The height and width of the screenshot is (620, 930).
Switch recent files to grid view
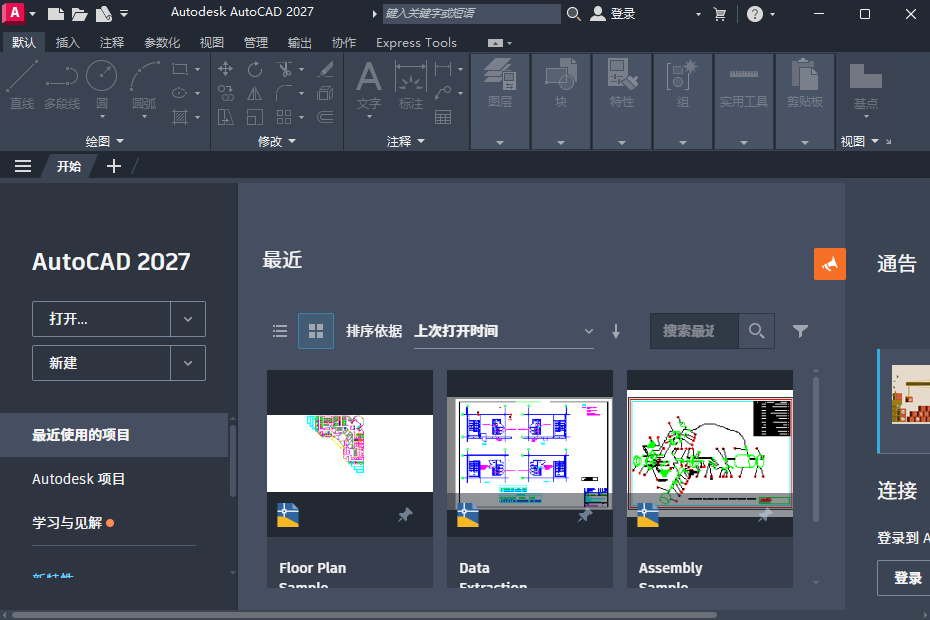click(315, 331)
